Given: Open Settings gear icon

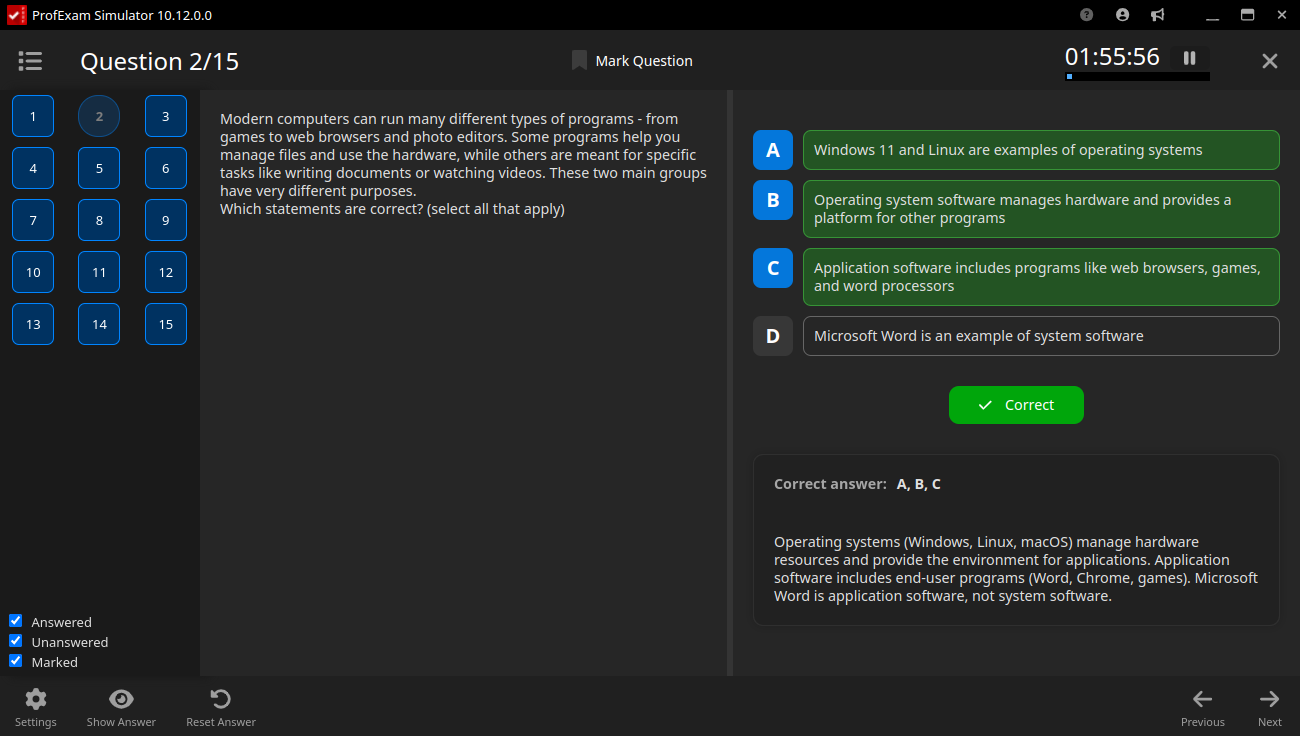Looking at the screenshot, I should point(36,699).
